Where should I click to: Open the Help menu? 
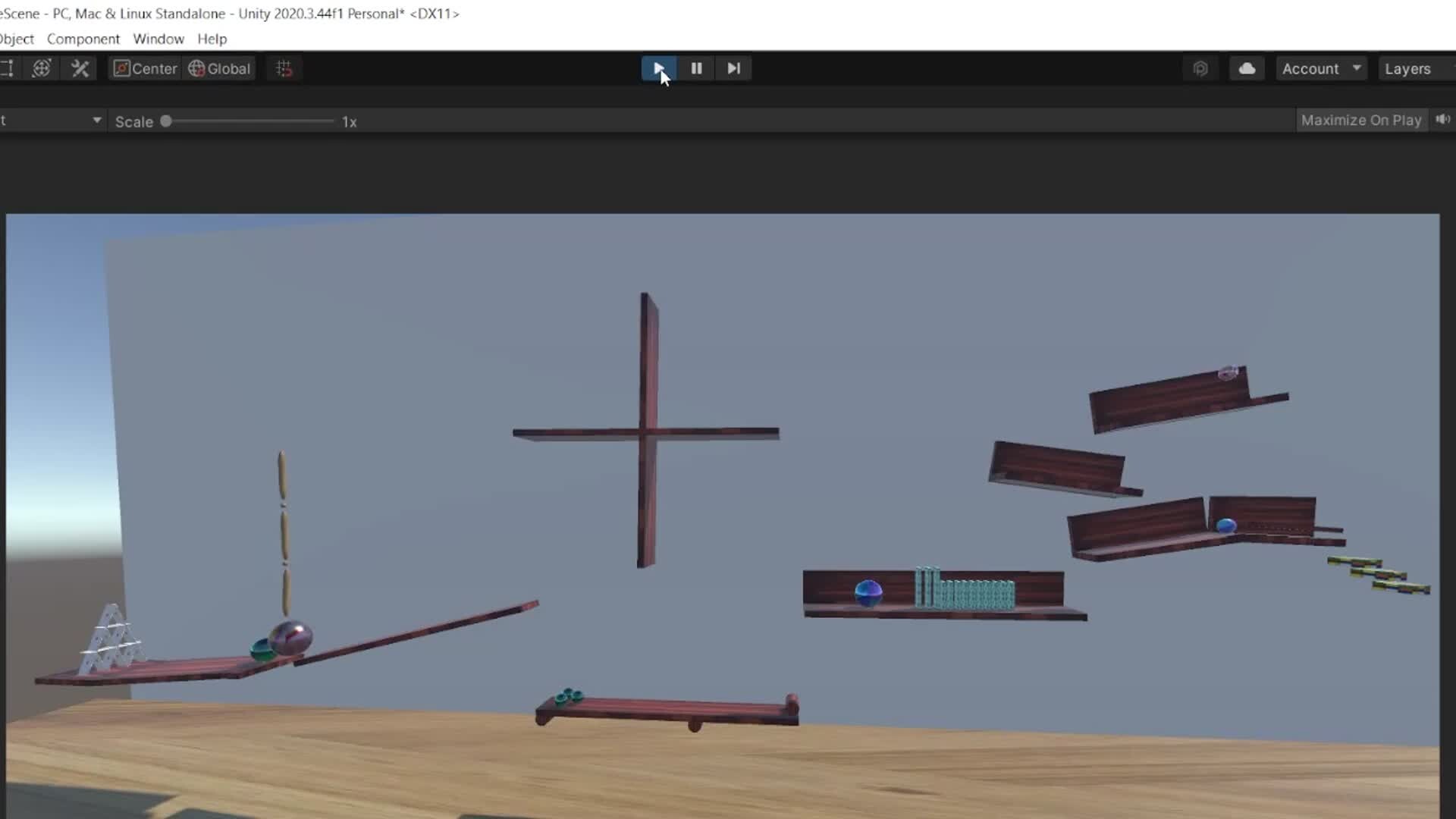point(211,39)
